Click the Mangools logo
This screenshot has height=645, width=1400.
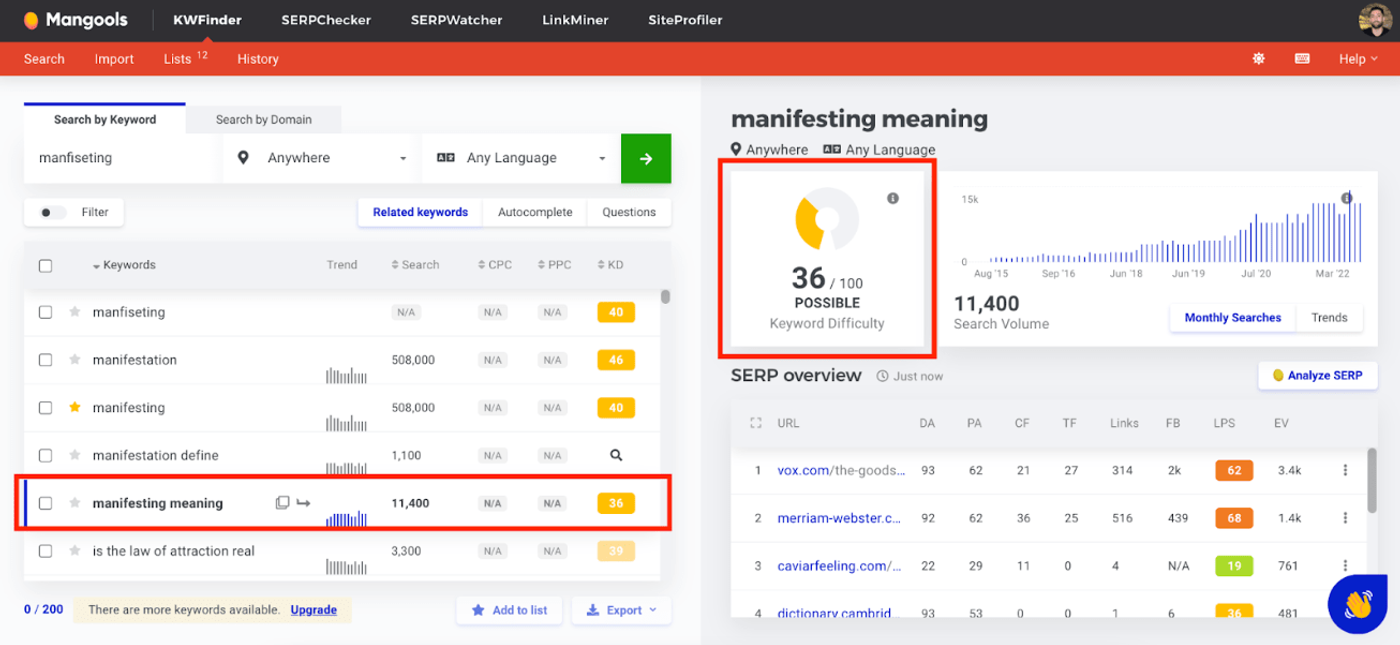[75, 20]
